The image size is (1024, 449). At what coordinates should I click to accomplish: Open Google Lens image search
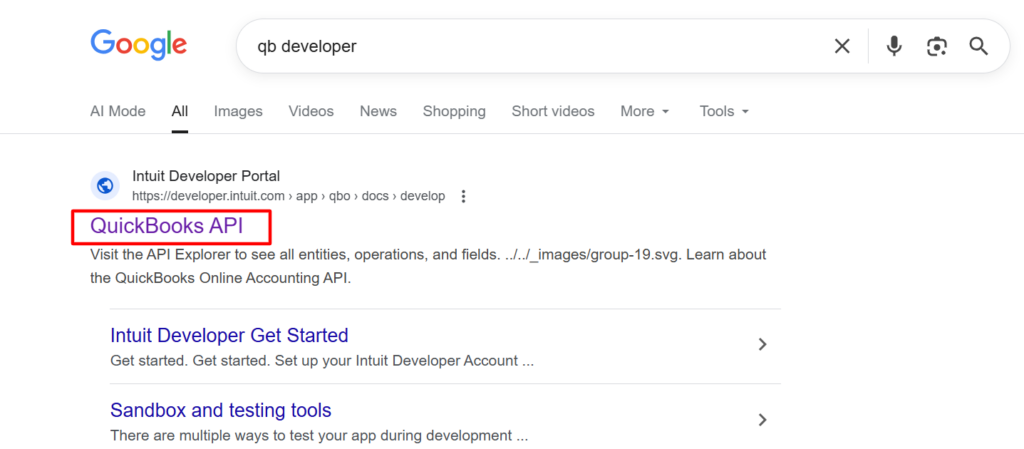[x=936, y=46]
